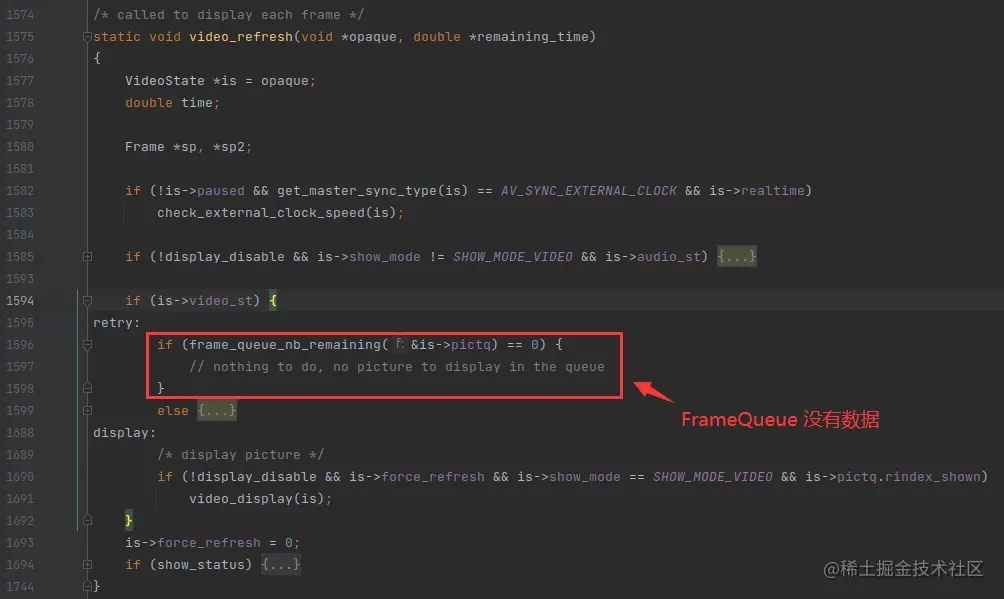Click is->audio_st on line 1585
This screenshot has height=599, width=1004.
coord(653,257)
